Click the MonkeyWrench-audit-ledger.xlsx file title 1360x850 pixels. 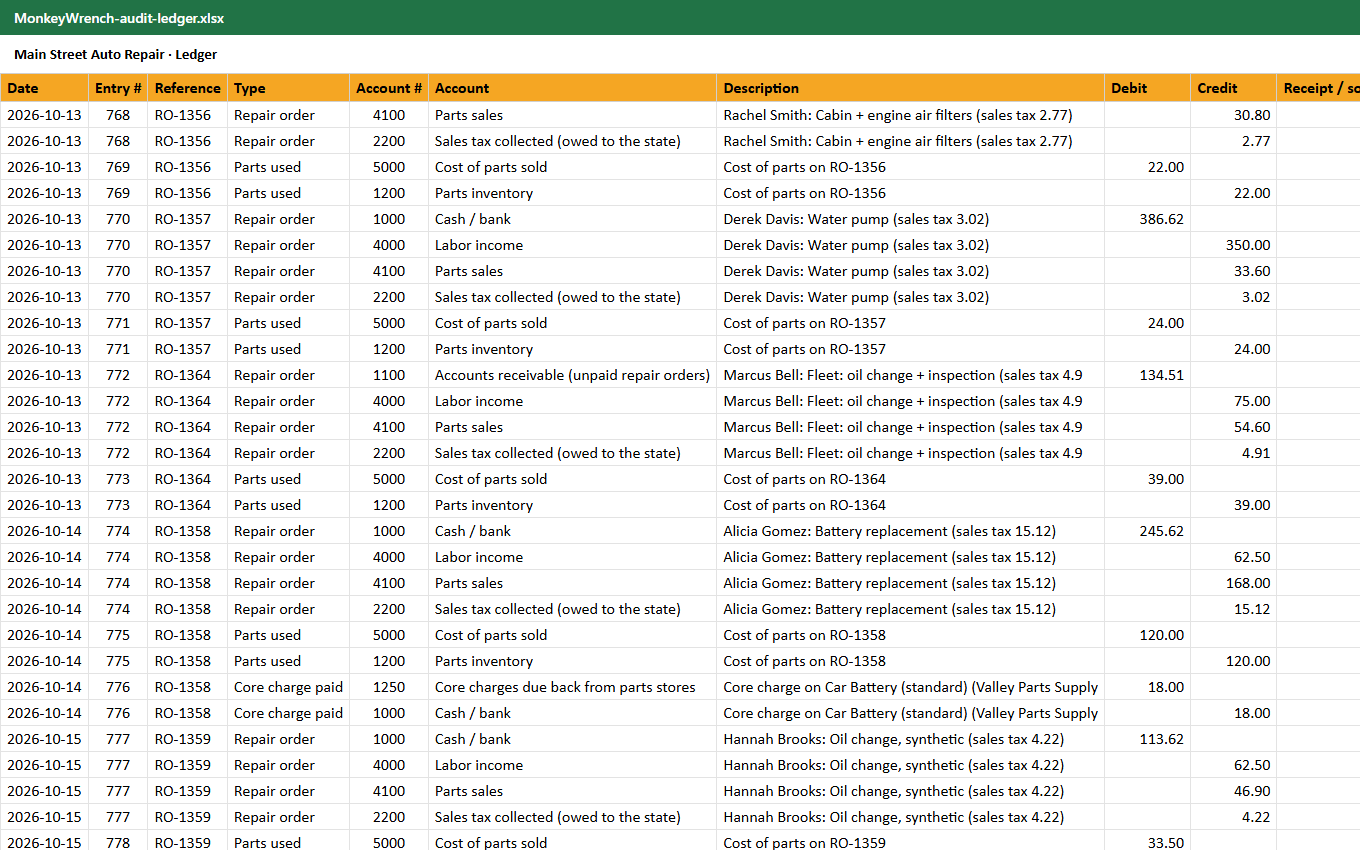tap(119, 18)
